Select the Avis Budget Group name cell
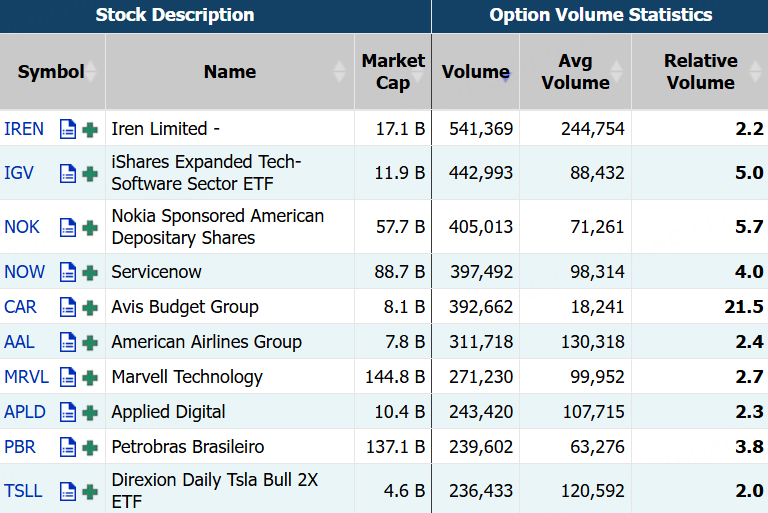768x513 pixels. click(x=185, y=307)
